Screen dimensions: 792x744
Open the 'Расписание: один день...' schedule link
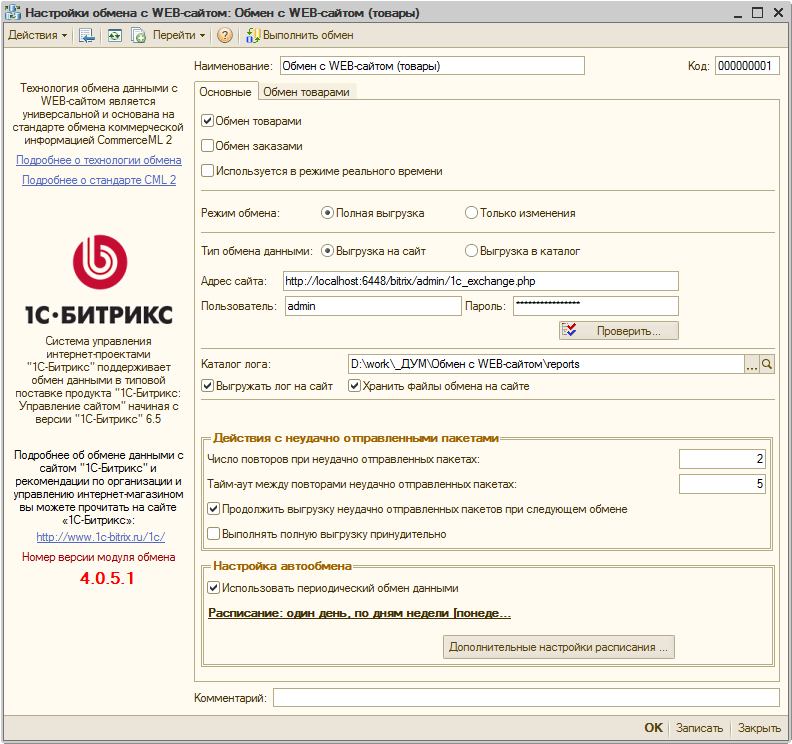tap(359, 613)
